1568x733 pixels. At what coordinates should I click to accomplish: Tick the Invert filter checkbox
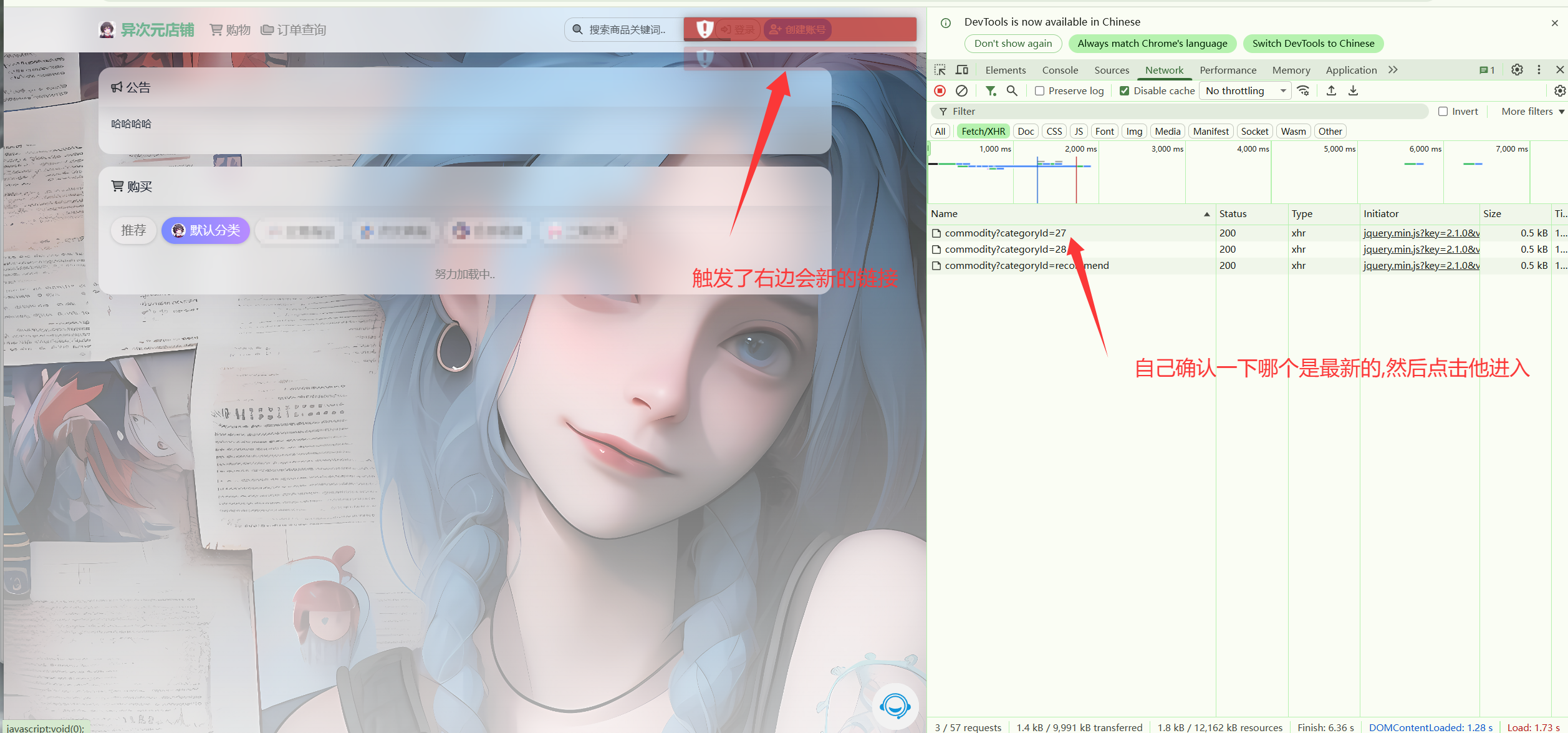[1443, 112]
